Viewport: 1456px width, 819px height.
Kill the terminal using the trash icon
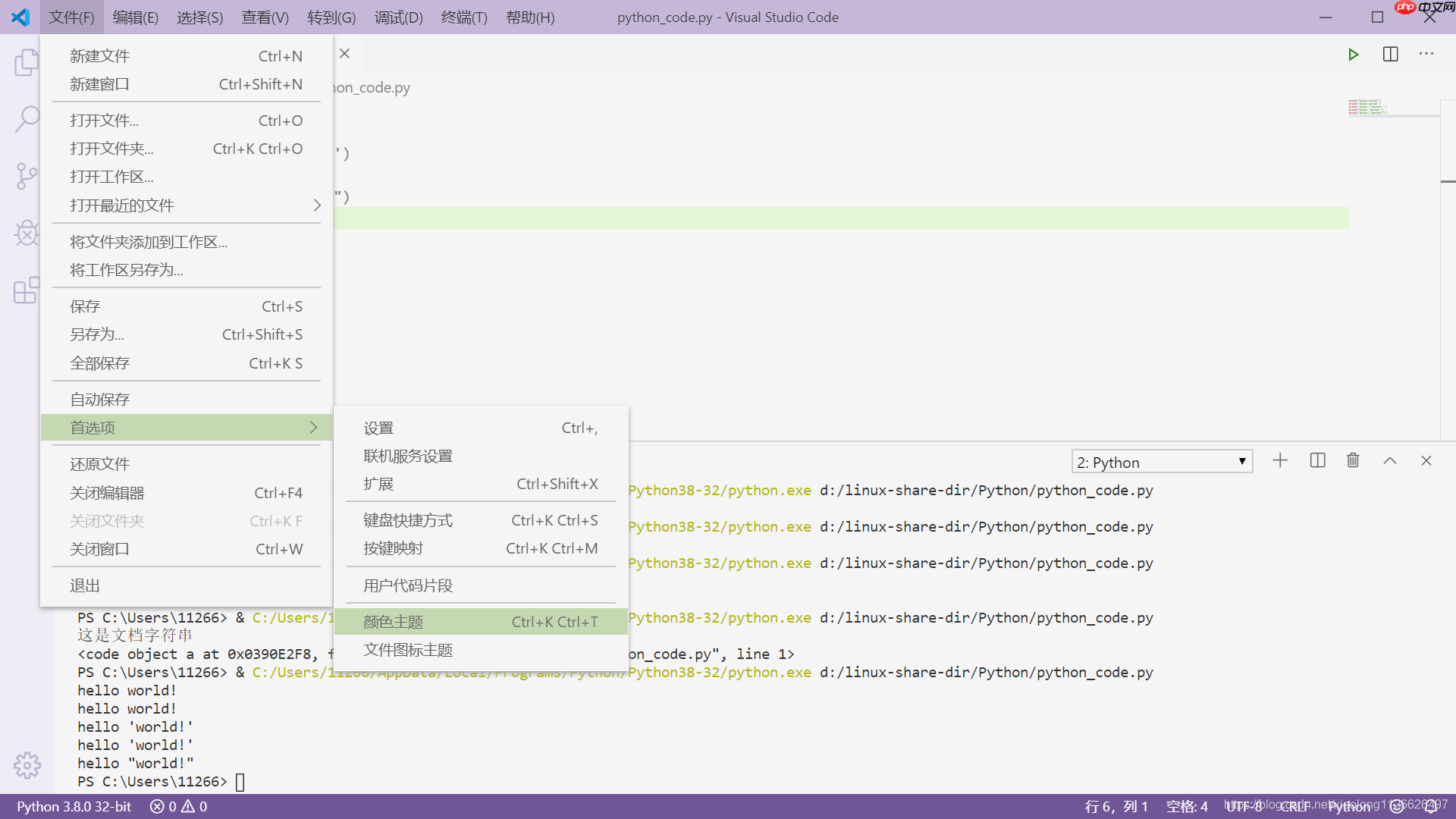tap(1353, 460)
